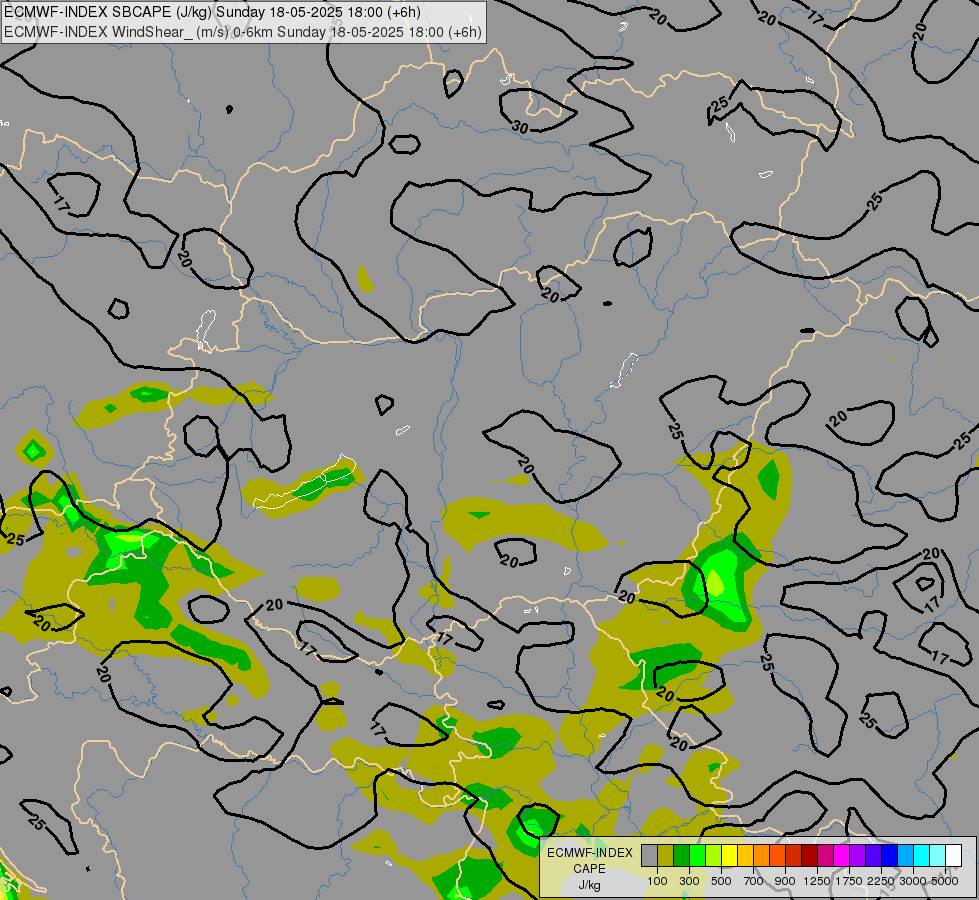
Task: Click the pure yellow legend swatch
Action: pos(729,856)
